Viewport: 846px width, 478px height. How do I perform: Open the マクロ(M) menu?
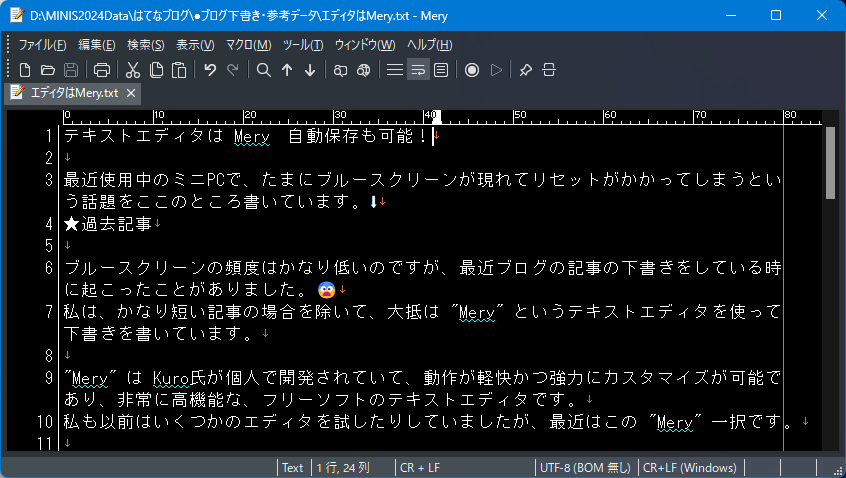point(249,45)
